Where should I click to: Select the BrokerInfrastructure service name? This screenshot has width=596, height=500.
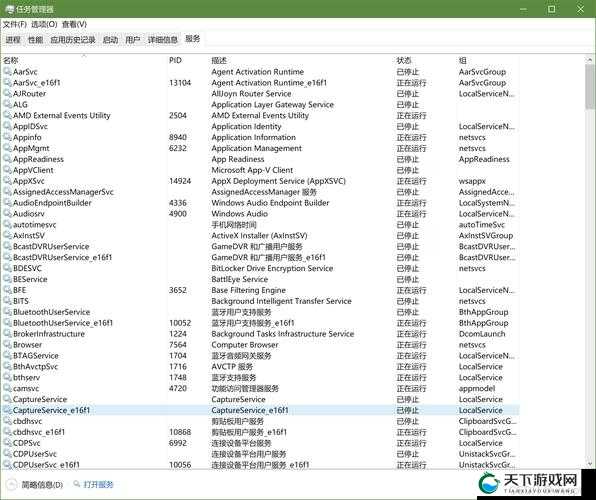tap(49, 334)
